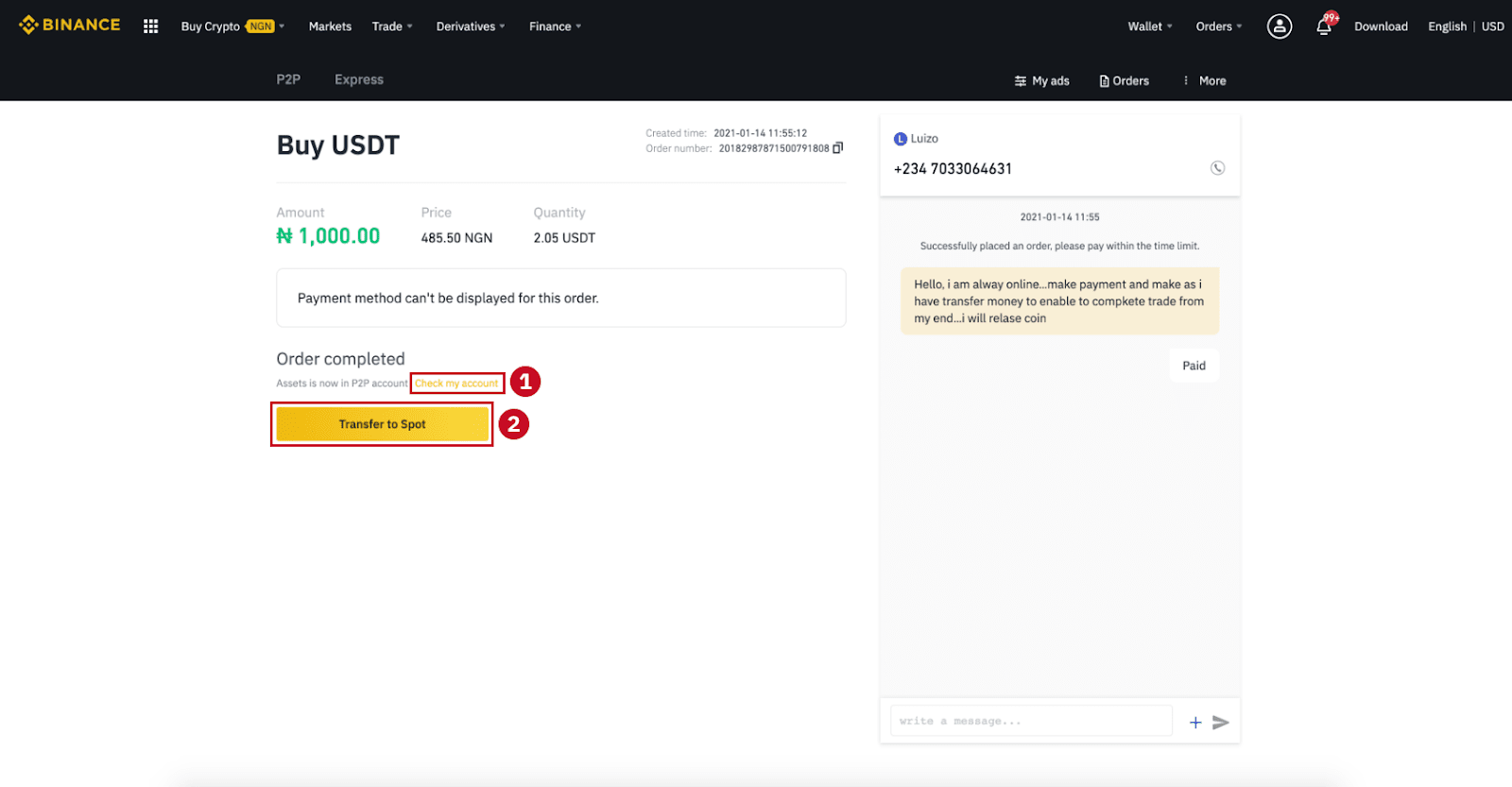Screen dimensions: 1512x787
Task: Click the Order completed status text
Action: [340, 359]
